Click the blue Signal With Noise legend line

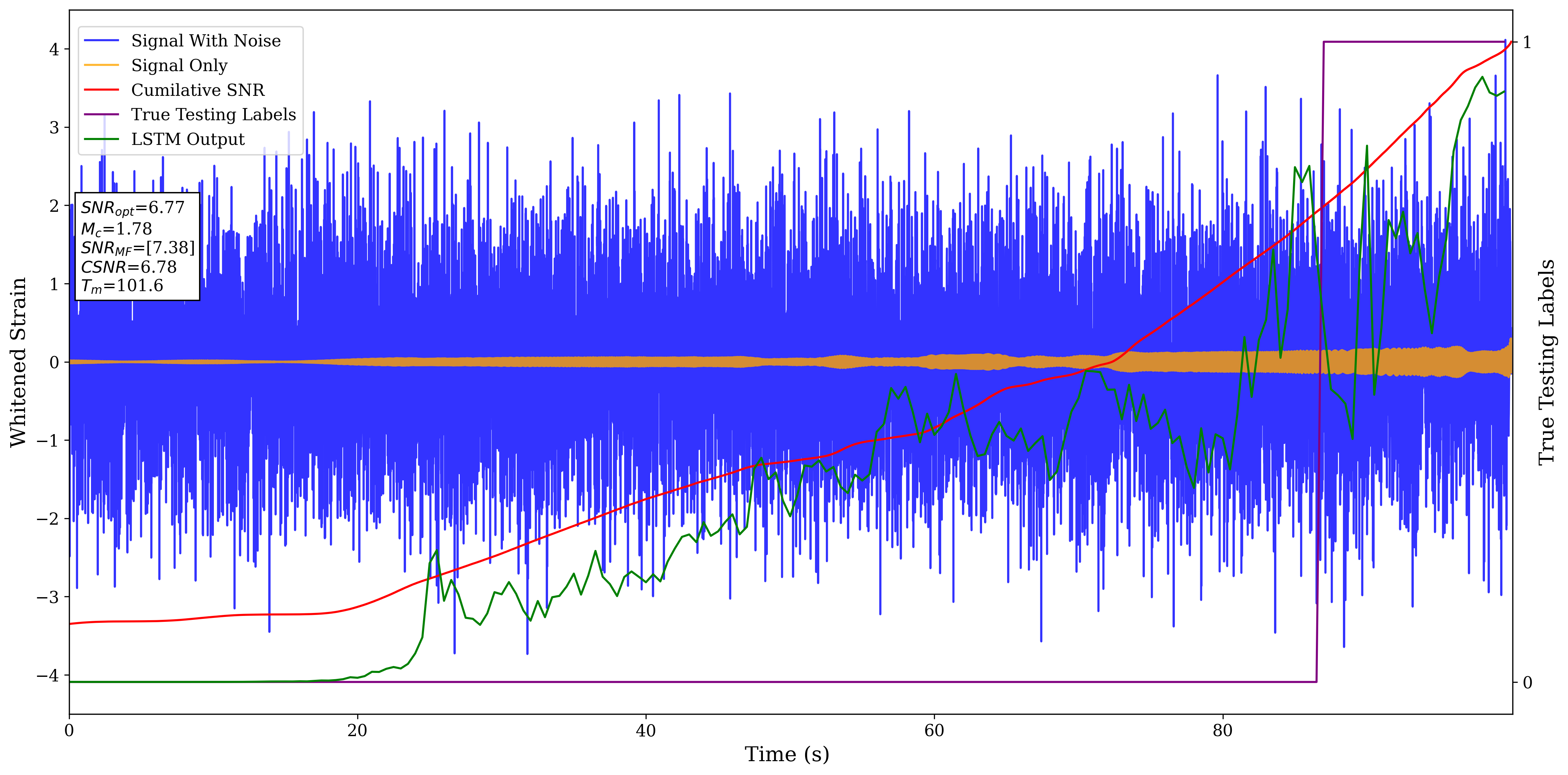101,41
